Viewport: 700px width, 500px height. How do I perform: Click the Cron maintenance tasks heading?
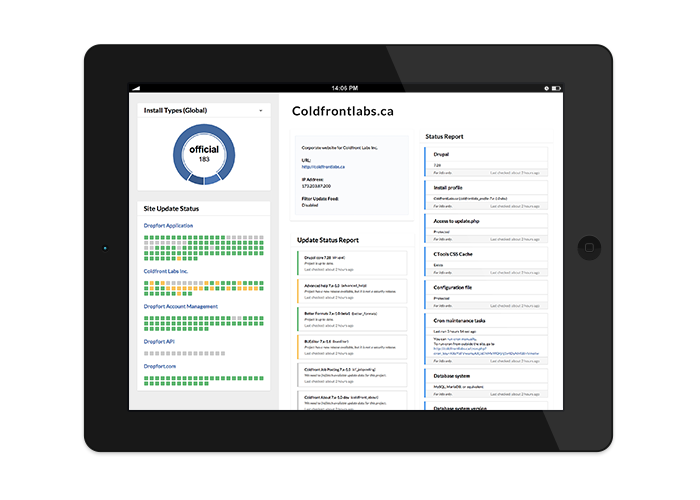459,321
